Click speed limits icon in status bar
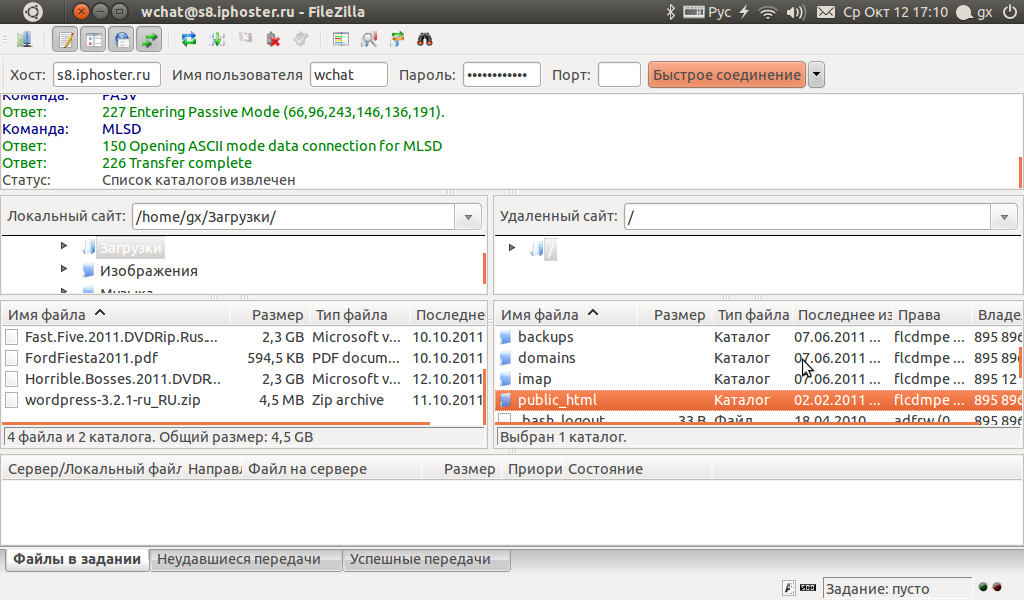This screenshot has width=1024, height=600. tap(808, 588)
